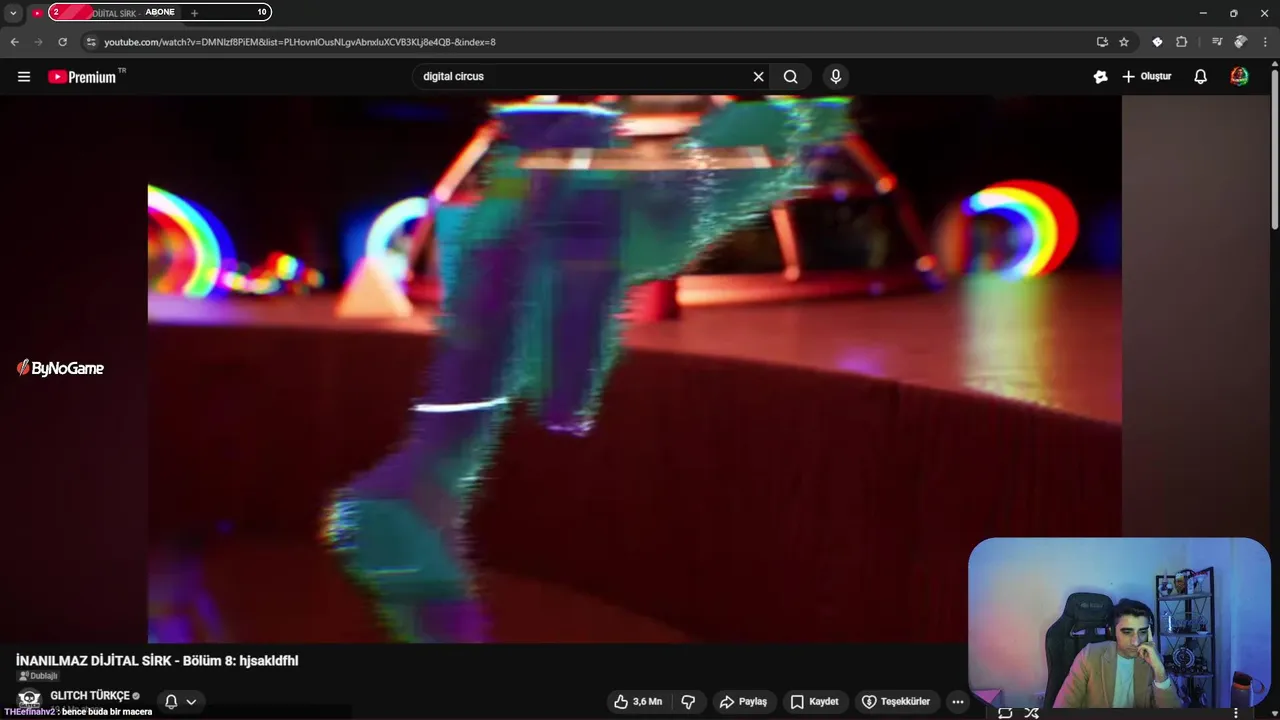The width and height of the screenshot is (1280, 720).
Task: Install app icon in address bar
Action: click(x=1102, y=42)
